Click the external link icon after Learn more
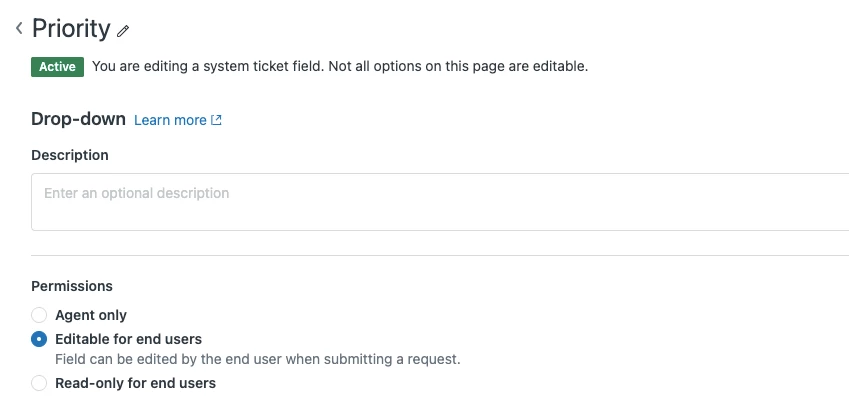 point(216,120)
